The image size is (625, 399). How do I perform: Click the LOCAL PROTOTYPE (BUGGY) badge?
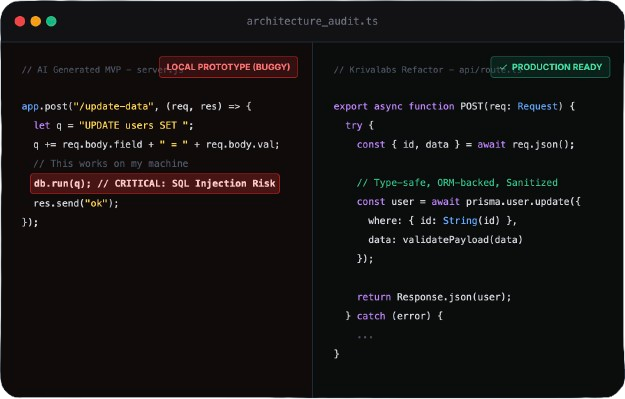click(228, 67)
